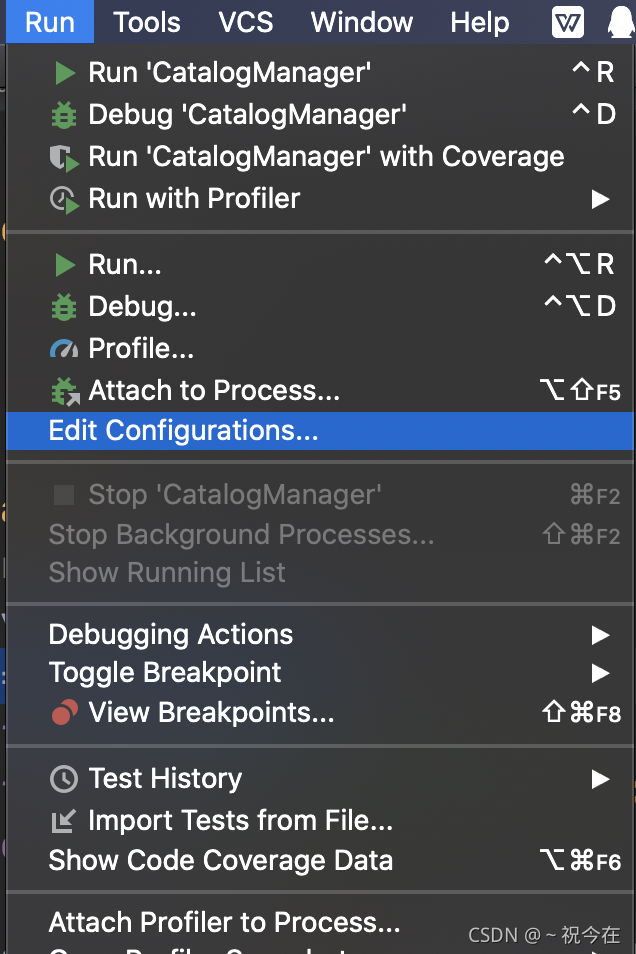
Task: Click the Import Tests from File icon
Action: [x=64, y=821]
